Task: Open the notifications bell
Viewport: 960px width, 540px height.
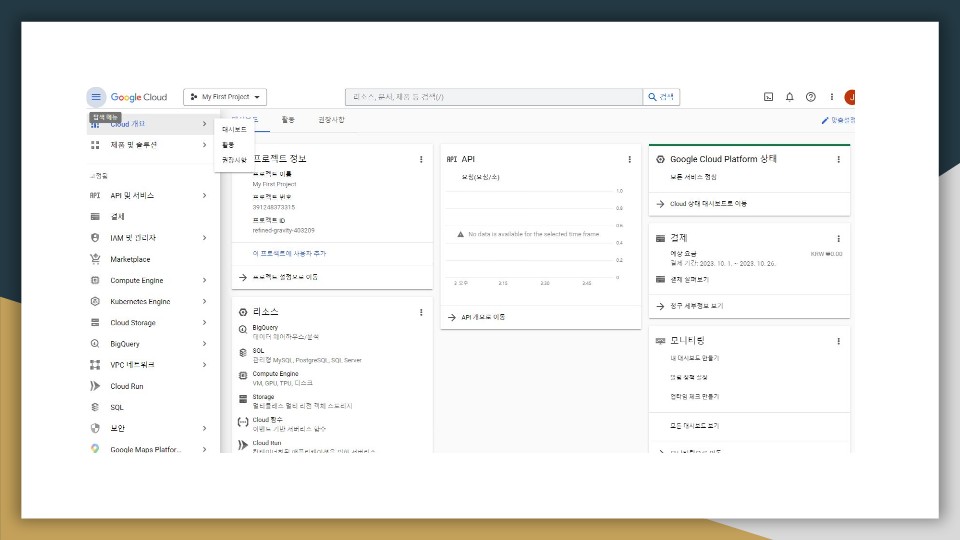Action: [x=789, y=97]
